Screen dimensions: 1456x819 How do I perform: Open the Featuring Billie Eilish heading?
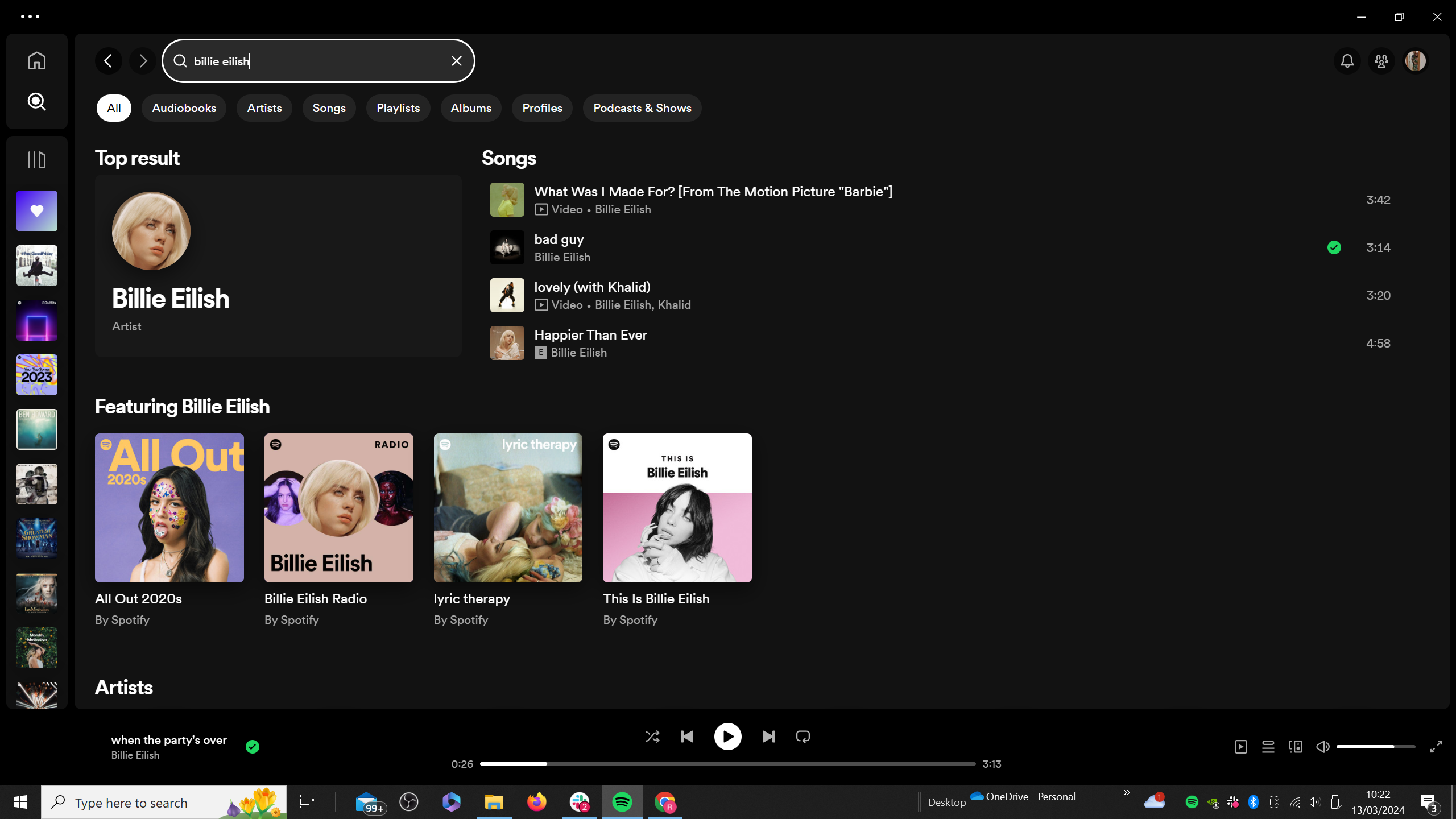182,407
